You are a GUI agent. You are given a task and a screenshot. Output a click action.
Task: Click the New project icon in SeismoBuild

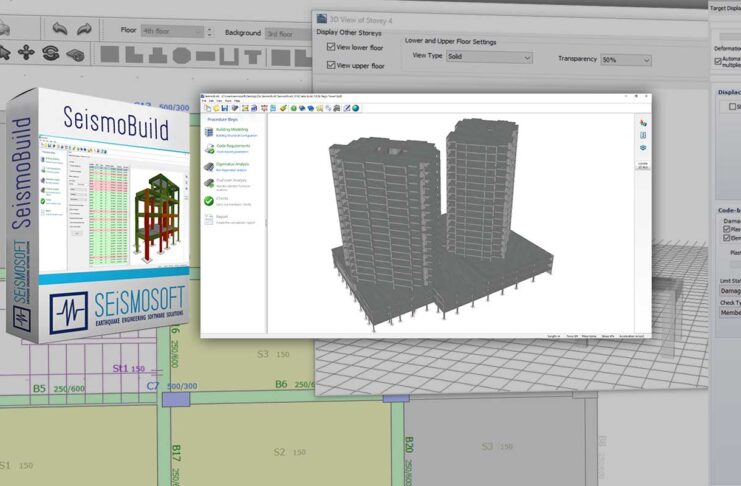(x=207, y=108)
